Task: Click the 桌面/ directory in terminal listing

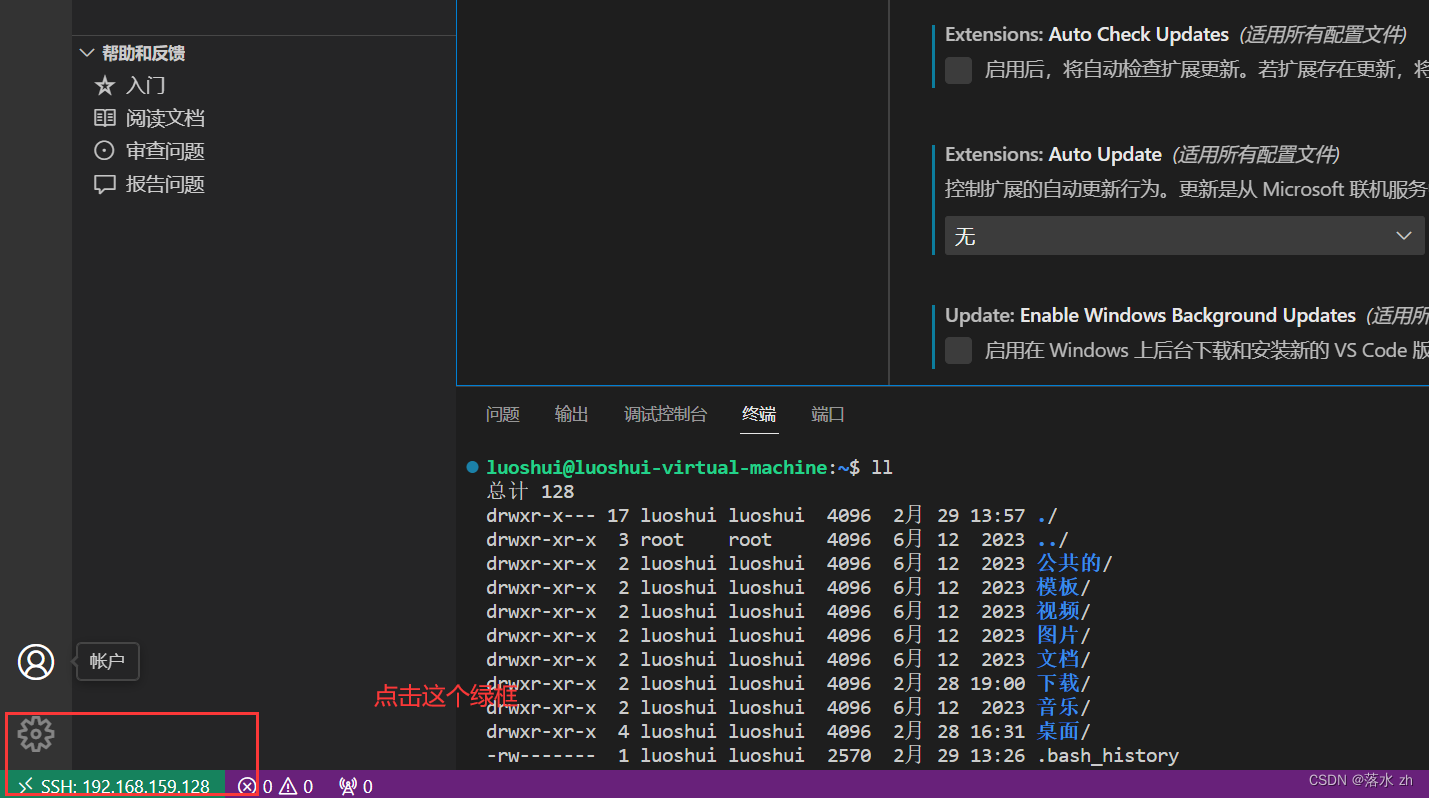Action: pos(1064,731)
